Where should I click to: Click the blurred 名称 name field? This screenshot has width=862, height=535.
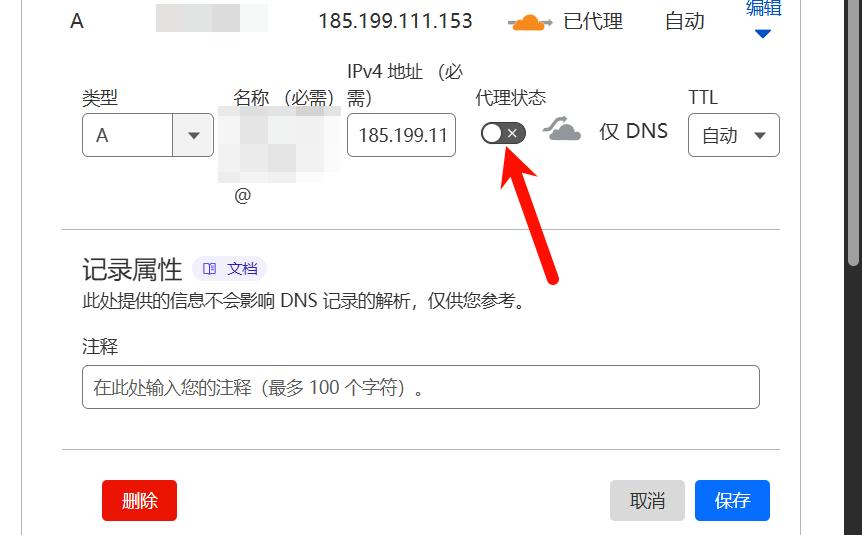(x=279, y=144)
